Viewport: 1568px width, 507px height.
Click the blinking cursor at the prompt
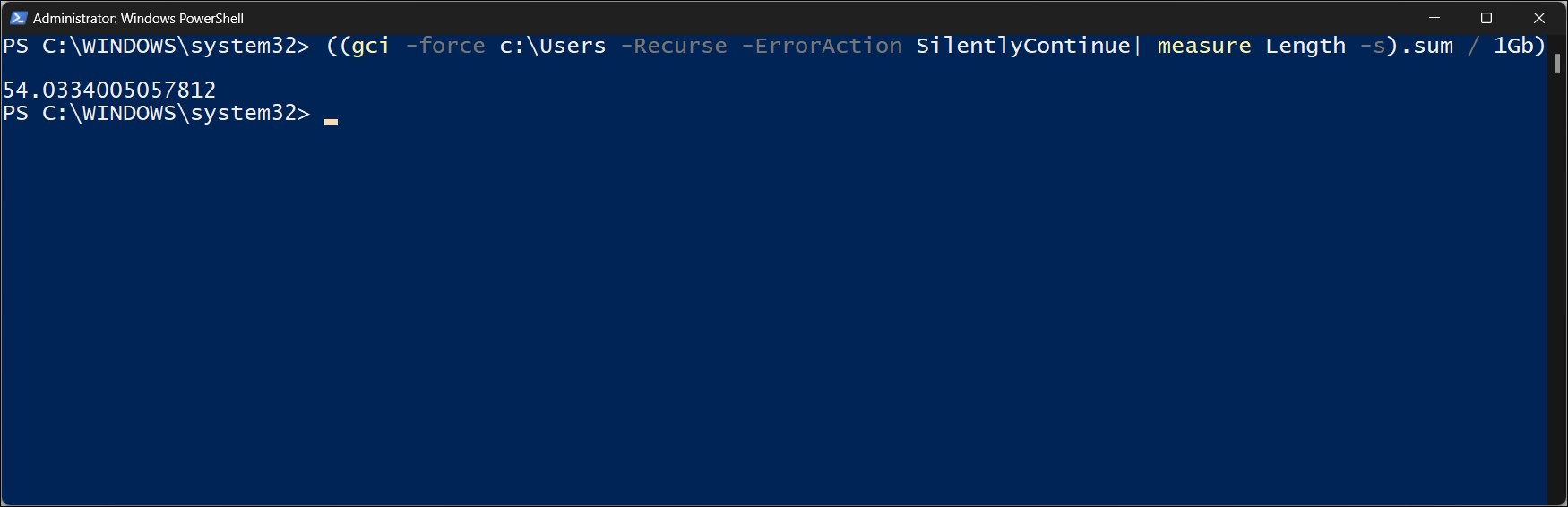(x=331, y=120)
